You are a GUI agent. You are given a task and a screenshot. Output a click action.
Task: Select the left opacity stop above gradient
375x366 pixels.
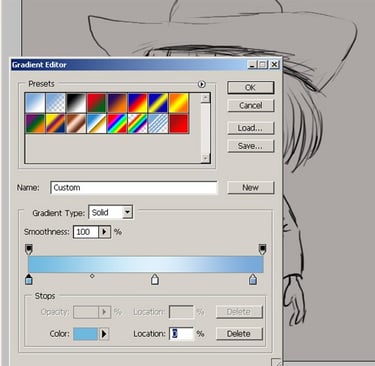(x=29, y=249)
